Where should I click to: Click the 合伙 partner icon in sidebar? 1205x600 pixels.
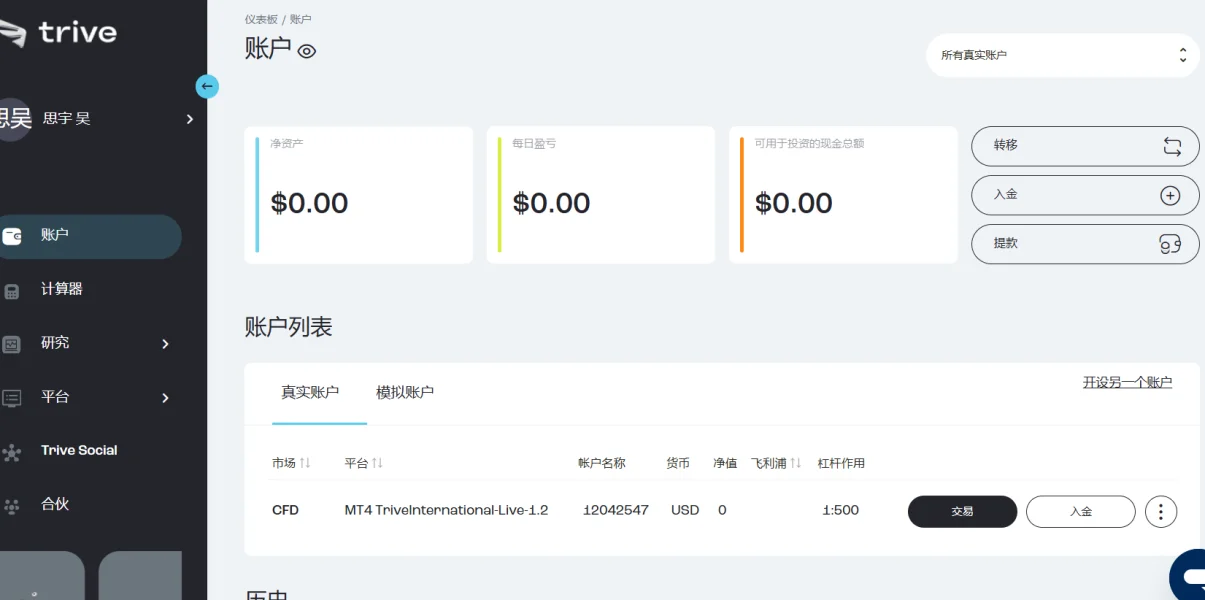point(12,506)
